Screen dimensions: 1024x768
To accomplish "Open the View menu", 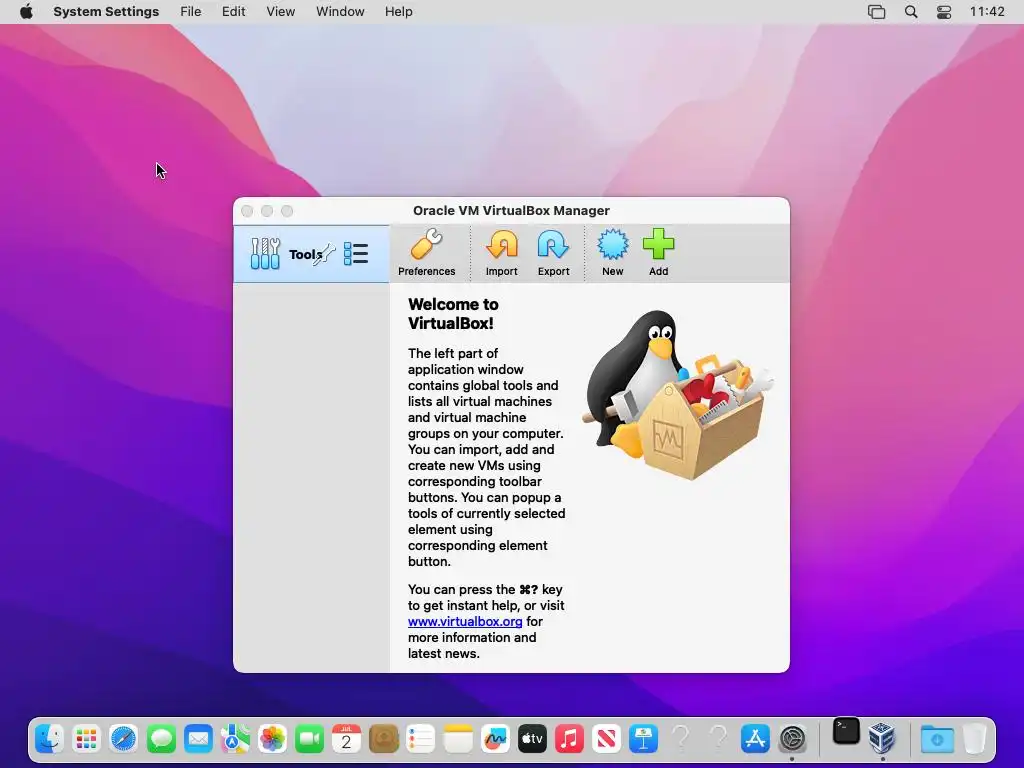I will coord(280,12).
